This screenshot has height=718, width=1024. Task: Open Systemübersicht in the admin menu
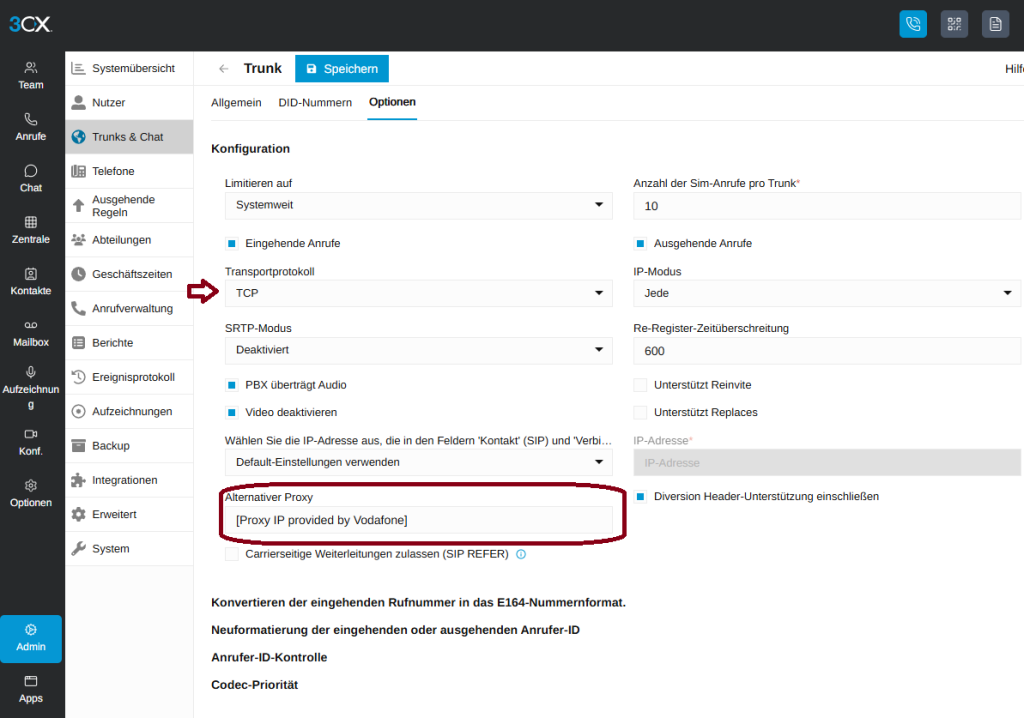129,68
